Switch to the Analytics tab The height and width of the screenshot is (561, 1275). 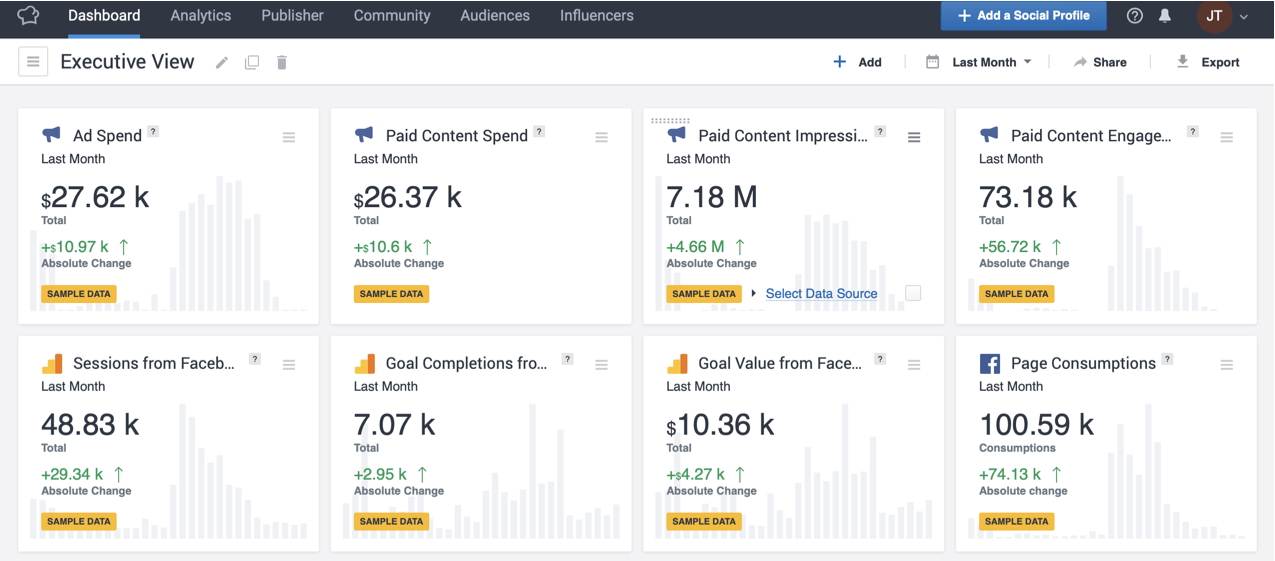(200, 16)
